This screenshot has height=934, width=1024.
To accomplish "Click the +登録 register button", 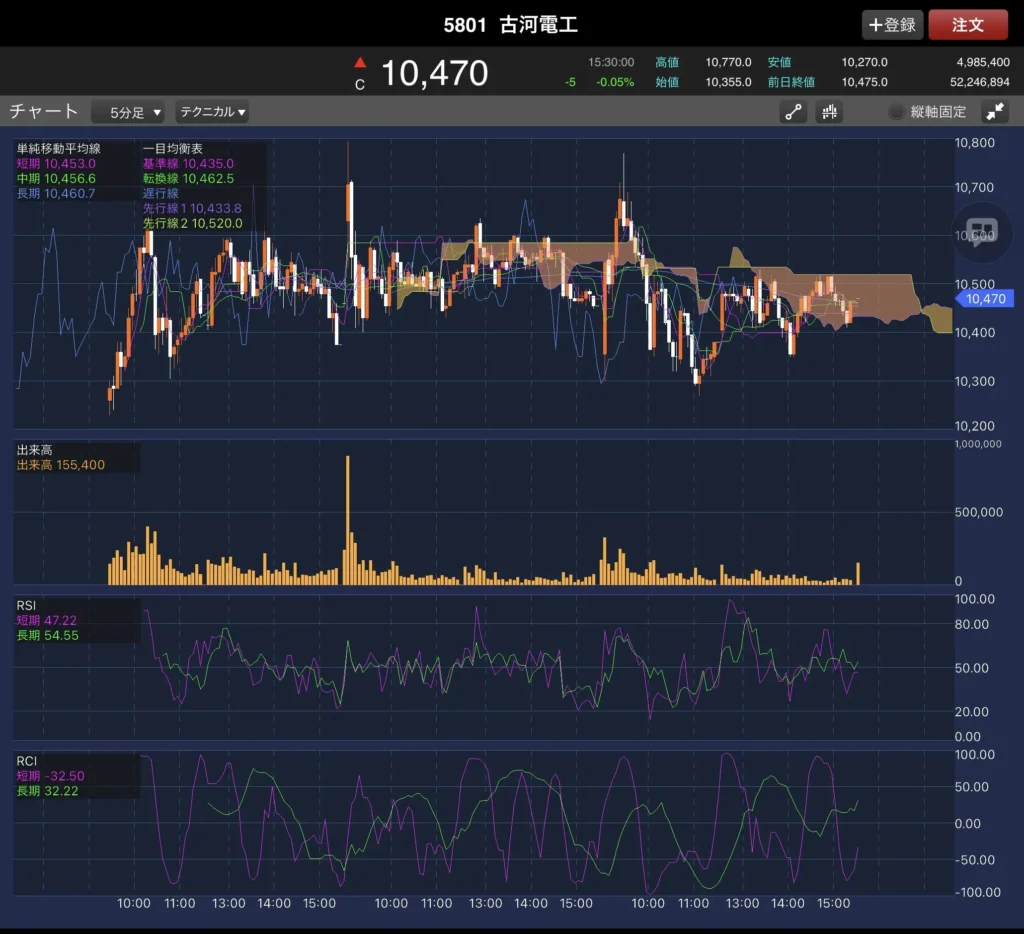I will 892,25.
